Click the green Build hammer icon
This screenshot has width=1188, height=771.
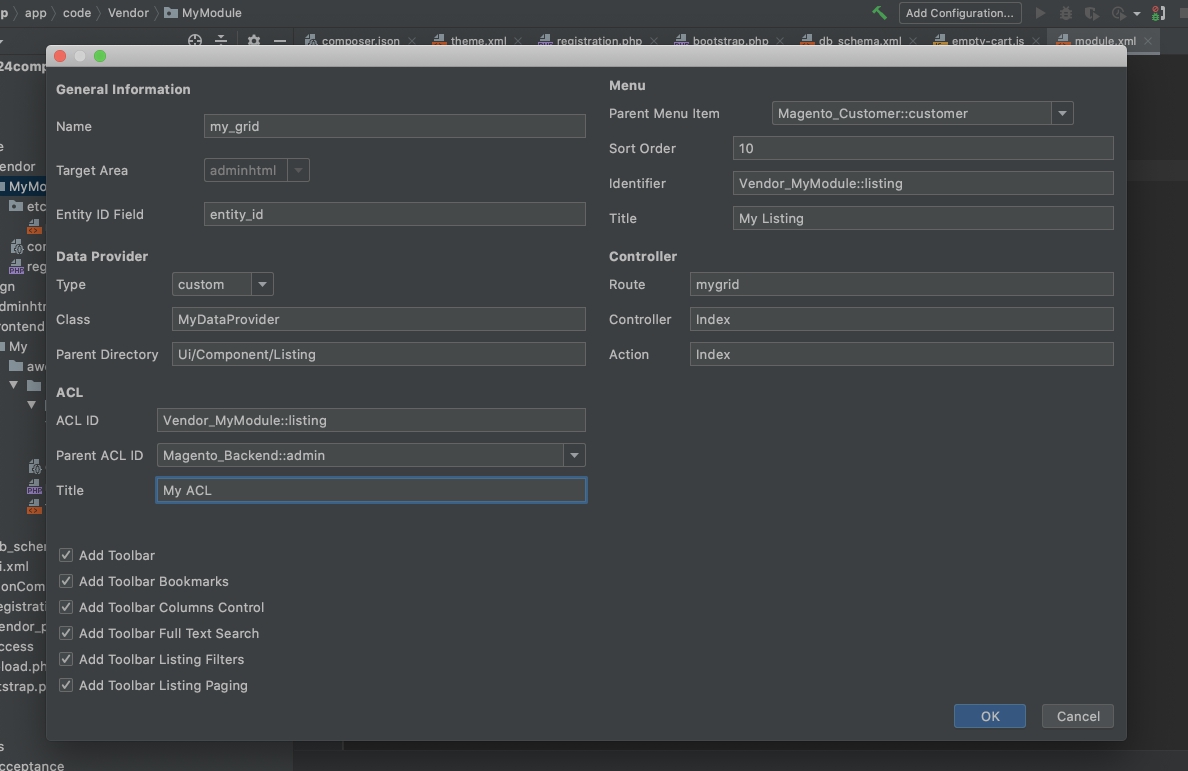click(879, 13)
